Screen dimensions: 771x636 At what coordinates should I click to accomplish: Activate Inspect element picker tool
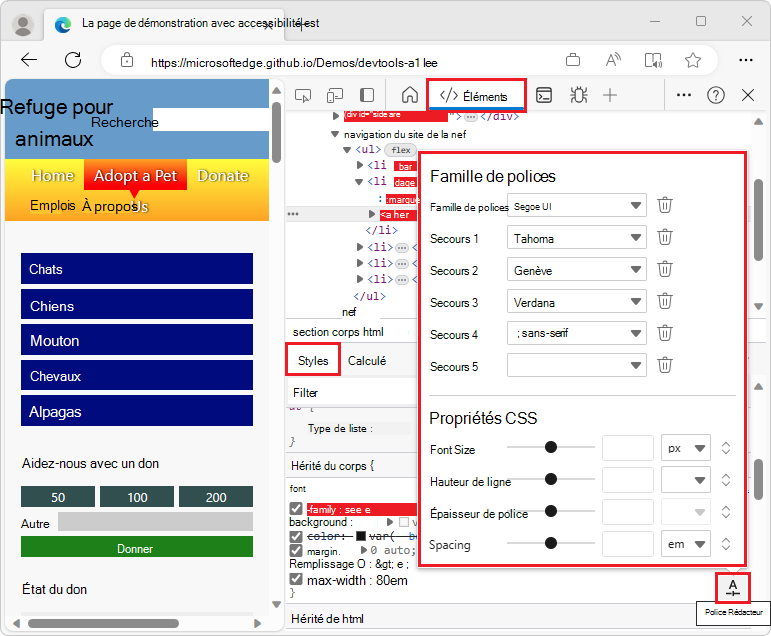pos(303,95)
